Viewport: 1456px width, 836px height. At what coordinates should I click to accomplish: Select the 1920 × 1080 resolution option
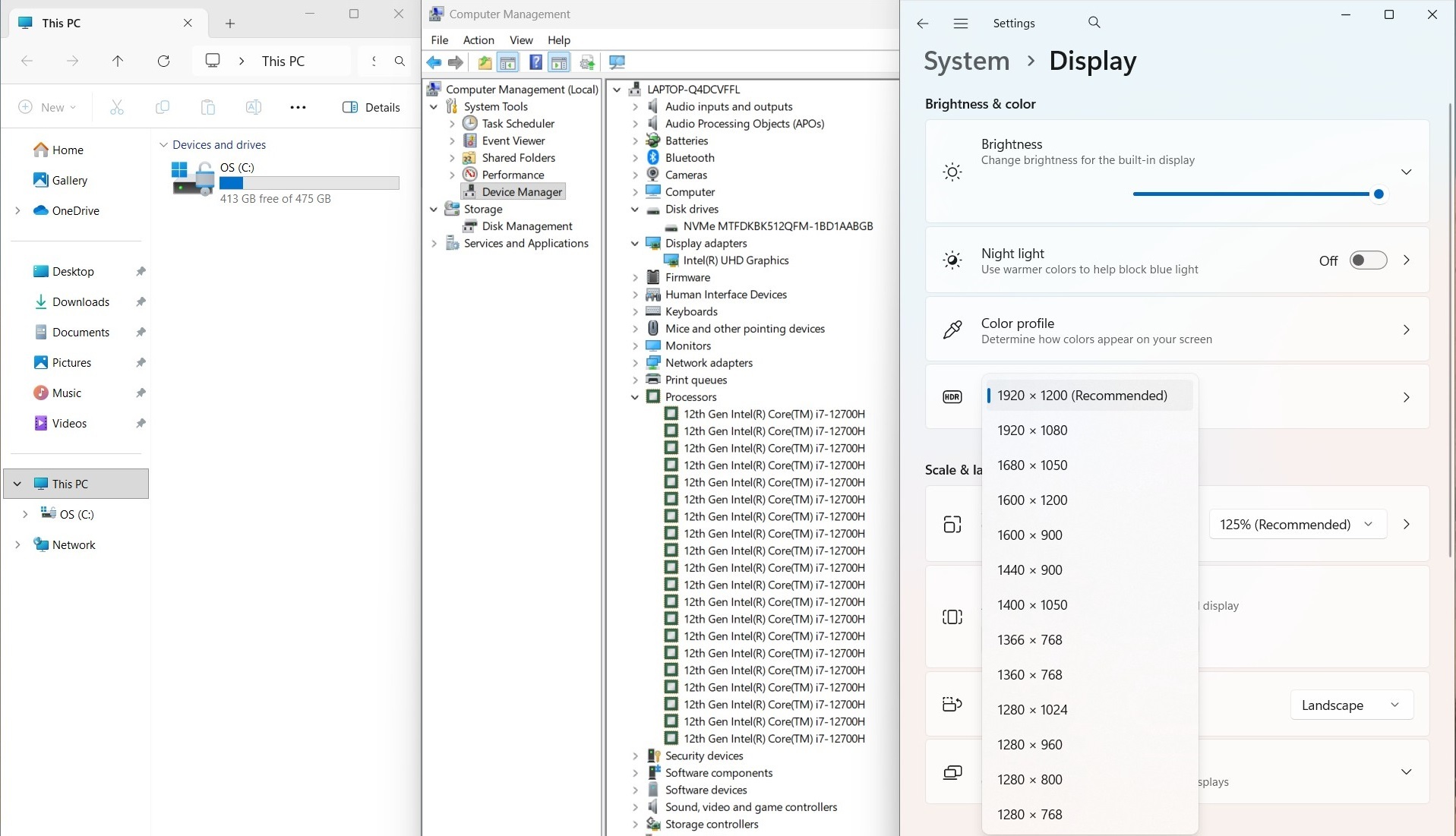(1032, 431)
